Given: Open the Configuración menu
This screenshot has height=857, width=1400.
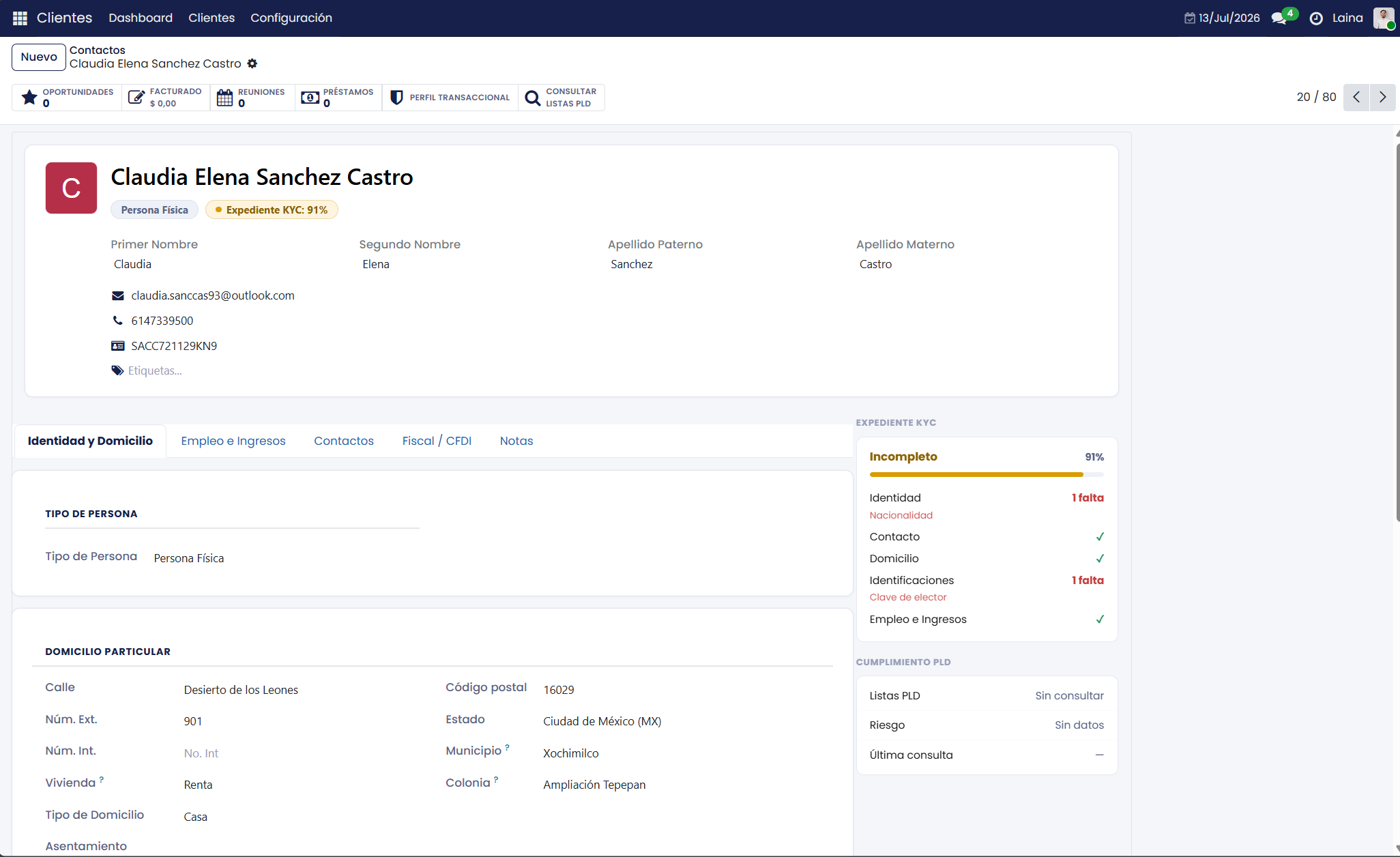Looking at the screenshot, I should (291, 18).
